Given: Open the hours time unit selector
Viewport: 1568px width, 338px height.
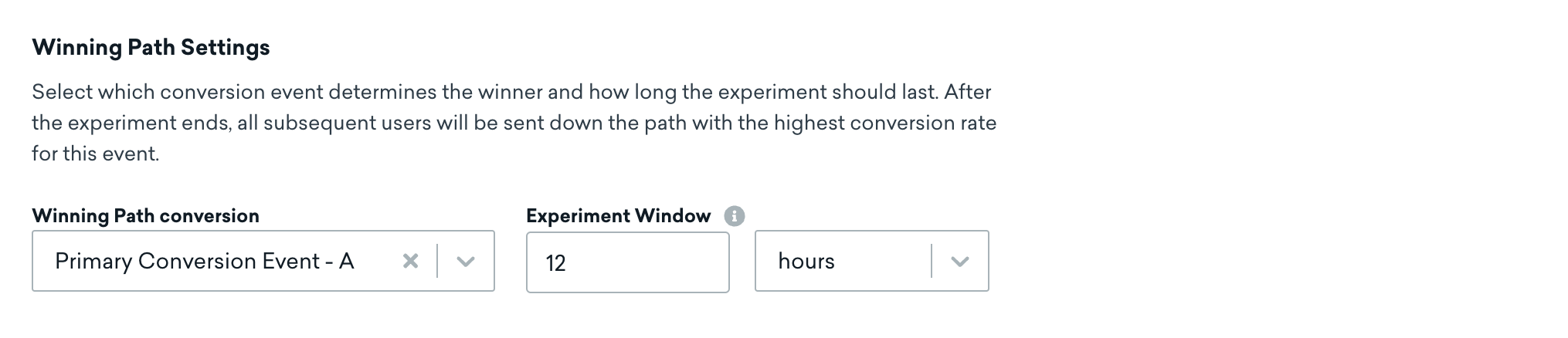Looking at the screenshot, I should [871, 261].
